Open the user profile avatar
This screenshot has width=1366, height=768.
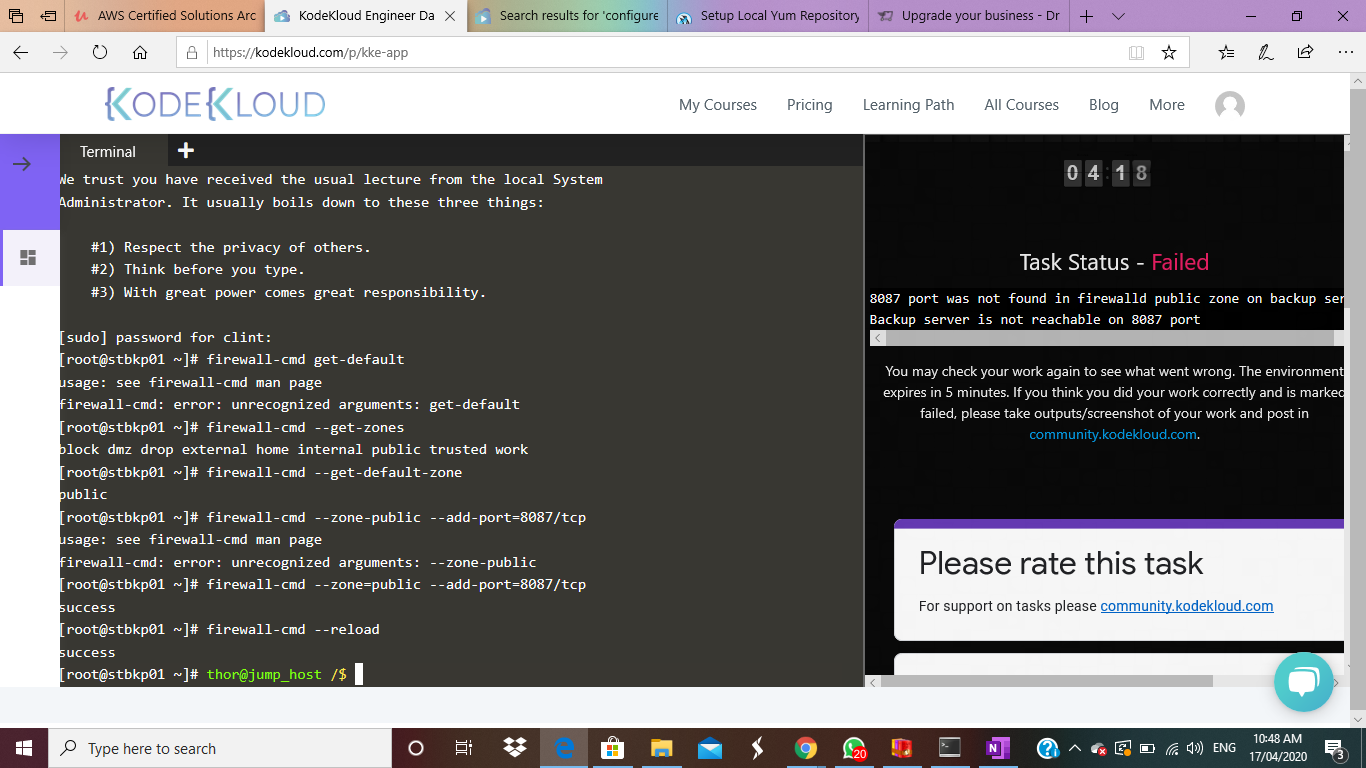[x=1229, y=105]
